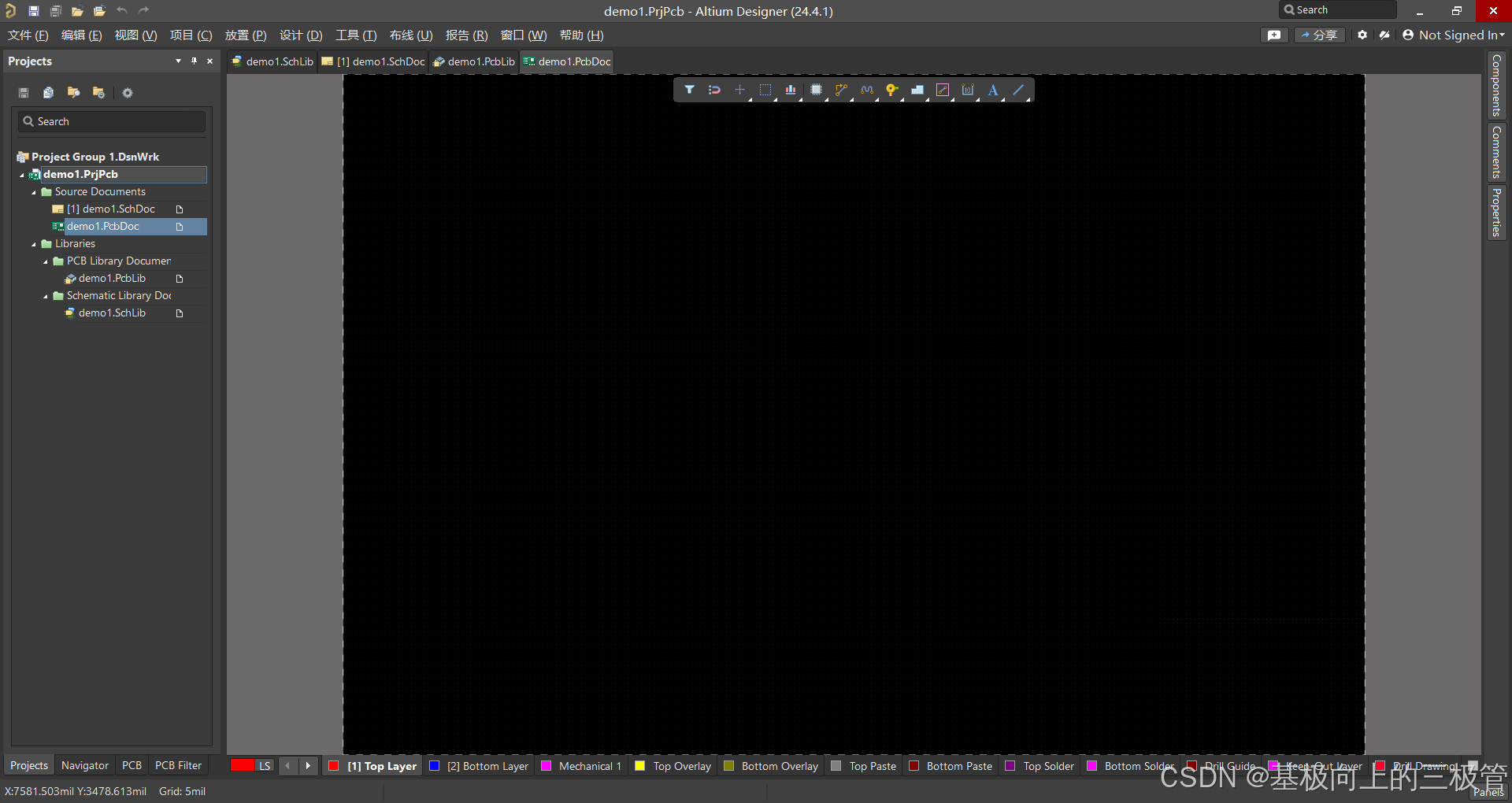Open the Properties side panel

1496,212
